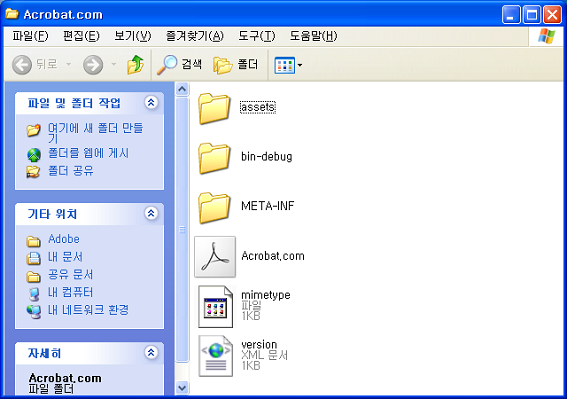Click the assets folder name label
567x399 pixels.
[258, 107]
